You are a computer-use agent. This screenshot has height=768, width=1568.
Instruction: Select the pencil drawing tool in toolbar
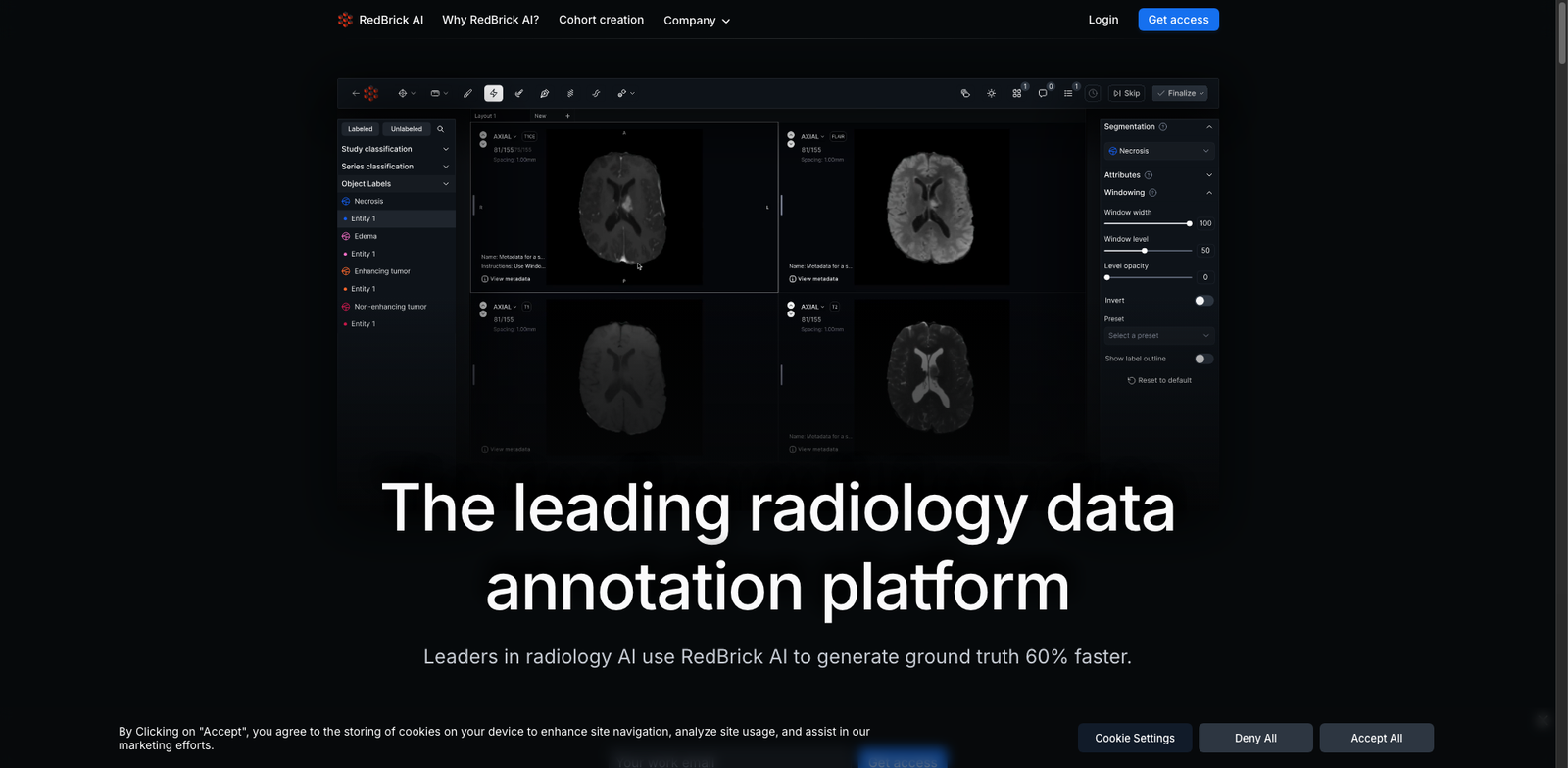pyautogui.click(x=467, y=94)
